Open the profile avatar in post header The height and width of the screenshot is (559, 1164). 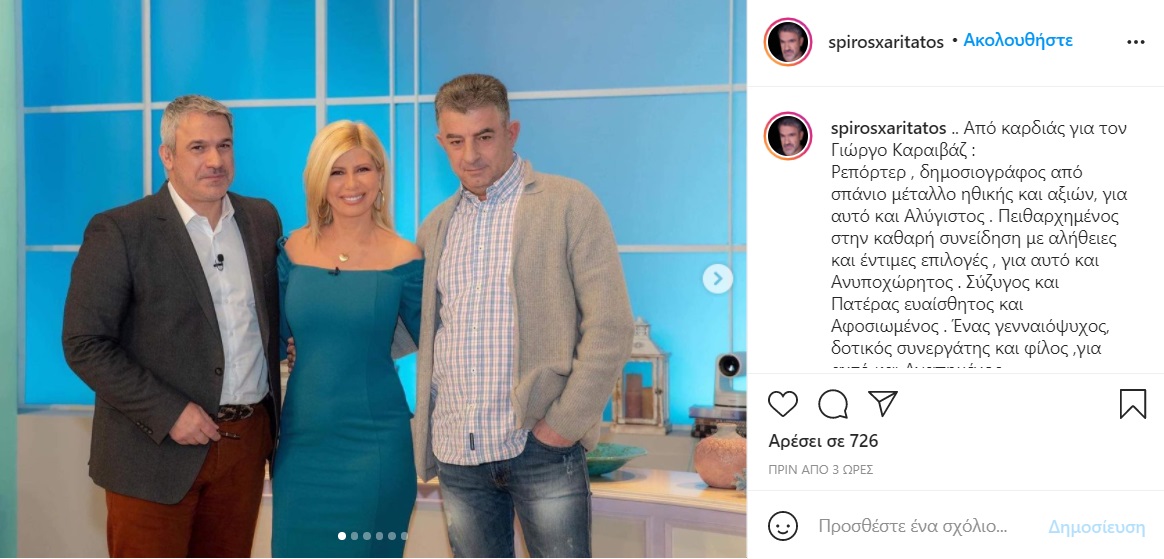788,42
